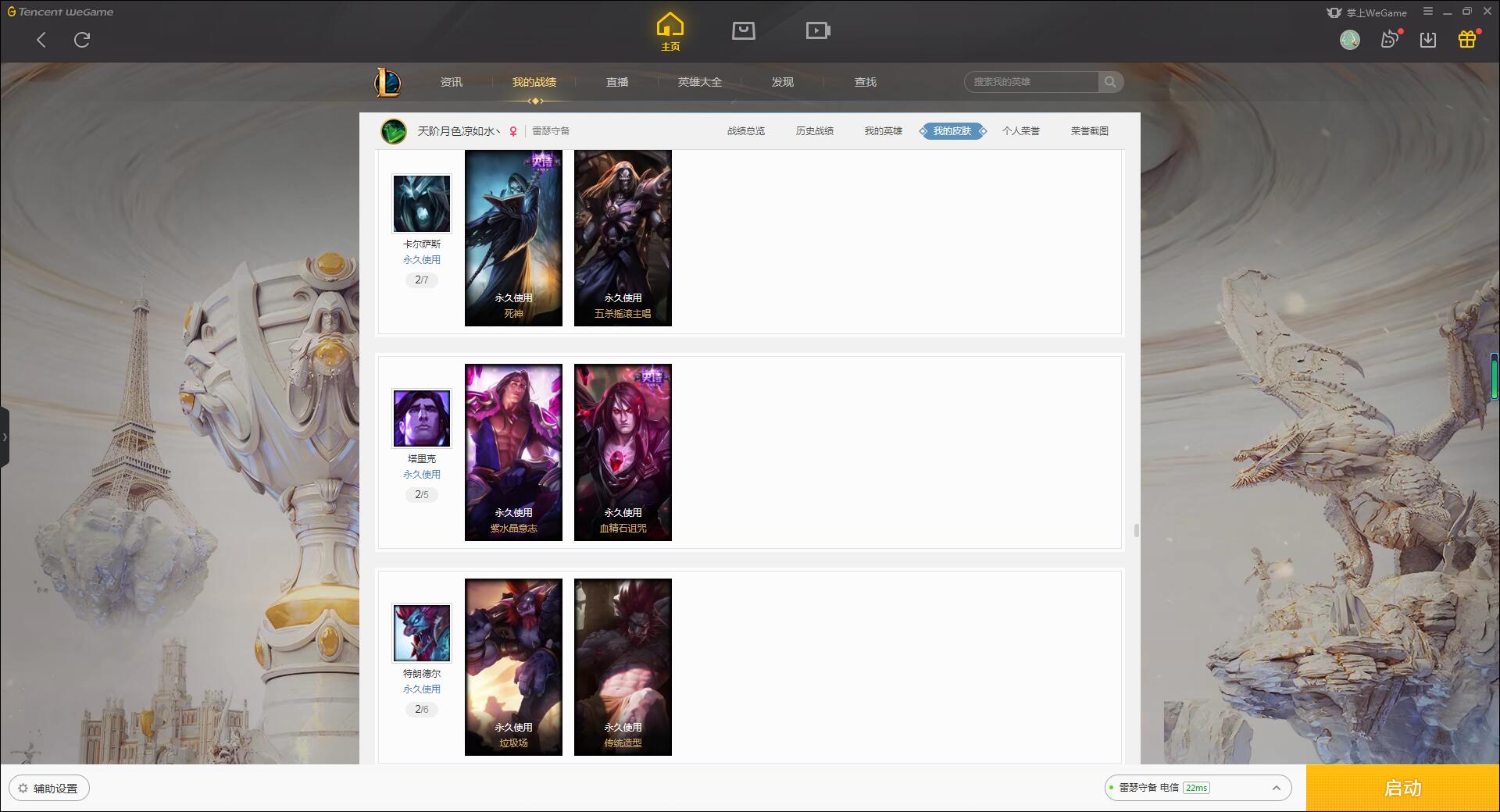1500x812 pixels.
Task: Click the 2/5 skin count badge
Action: (x=422, y=494)
